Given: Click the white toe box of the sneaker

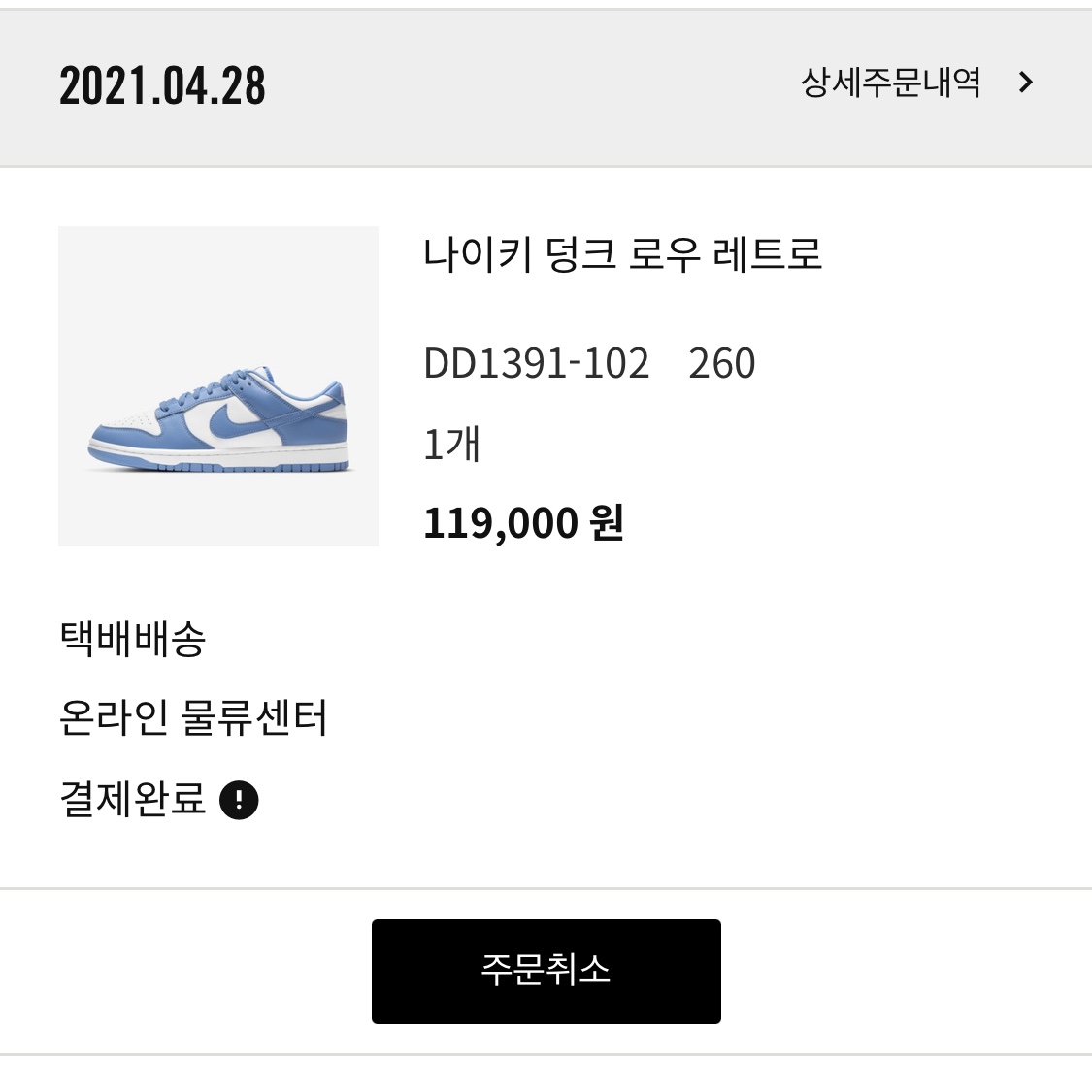Looking at the screenshot, I should [124, 423].
